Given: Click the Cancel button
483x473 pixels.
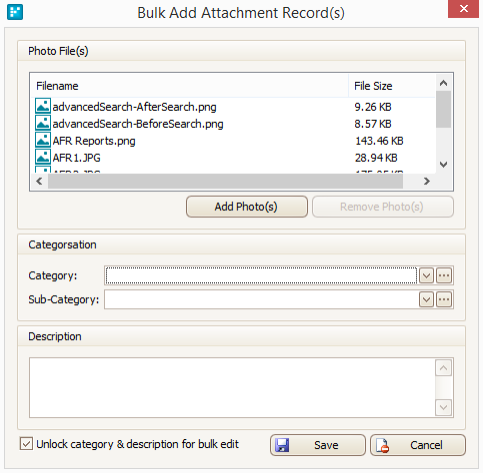Looking at the screenshot, I should coord(418,445).
